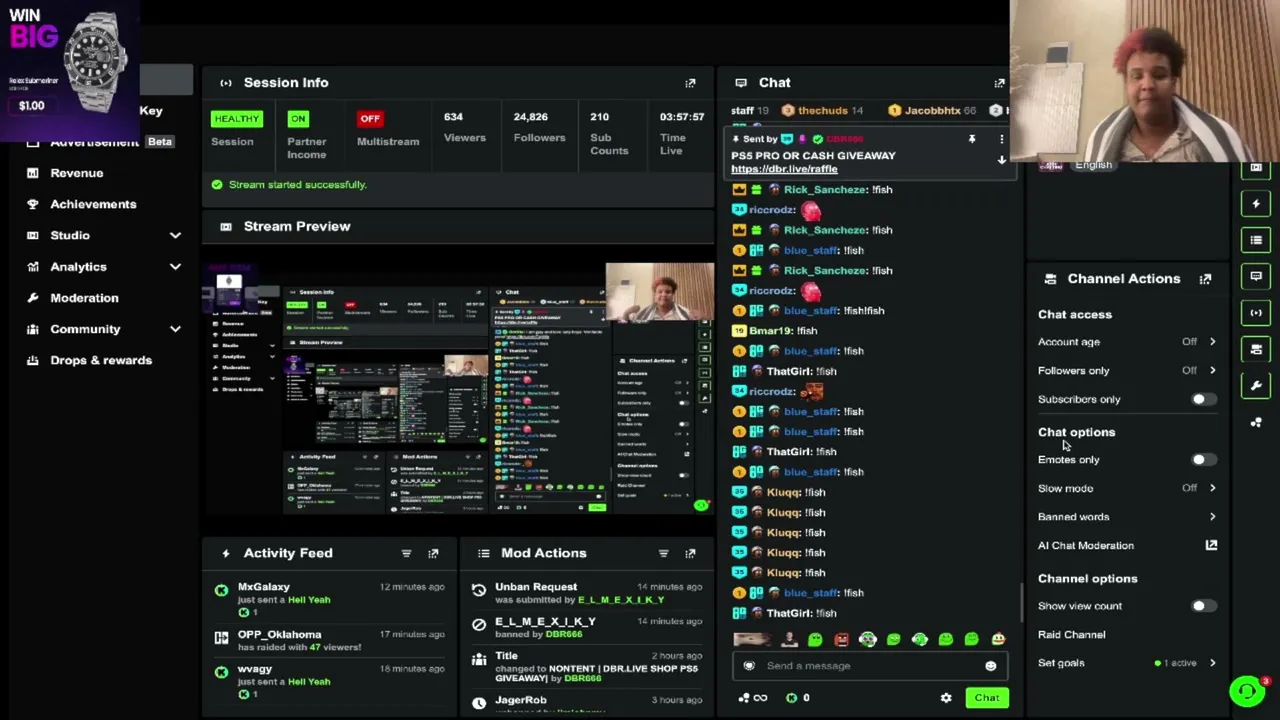Open Mod Actions filter options
The image size is (1280, 720).
663,553
